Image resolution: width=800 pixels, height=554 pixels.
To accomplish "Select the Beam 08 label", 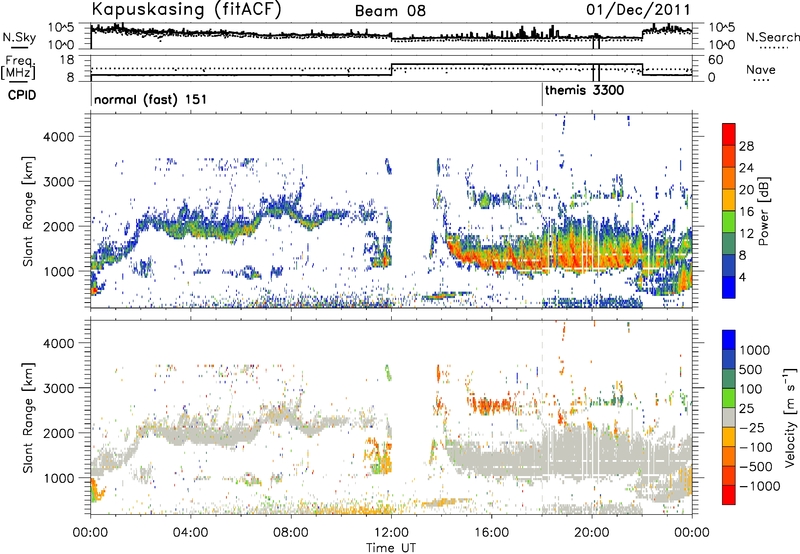I will click(x=390, y=11).
